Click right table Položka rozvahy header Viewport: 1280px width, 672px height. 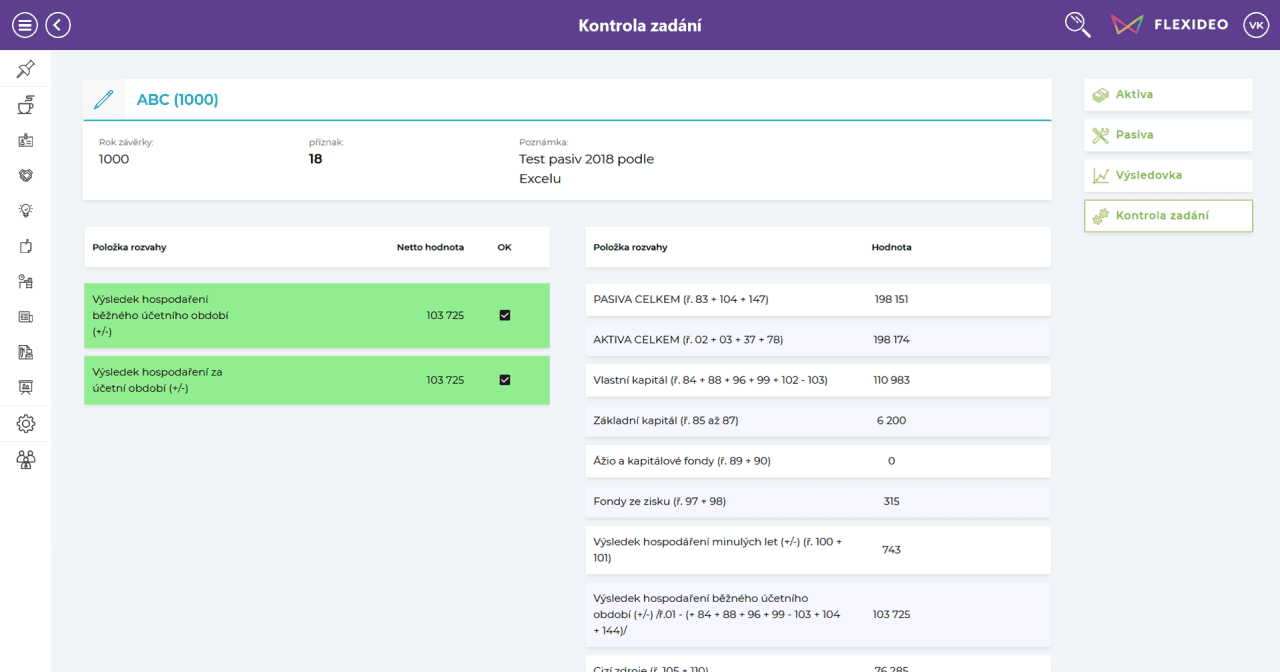[x=630, y=247]
